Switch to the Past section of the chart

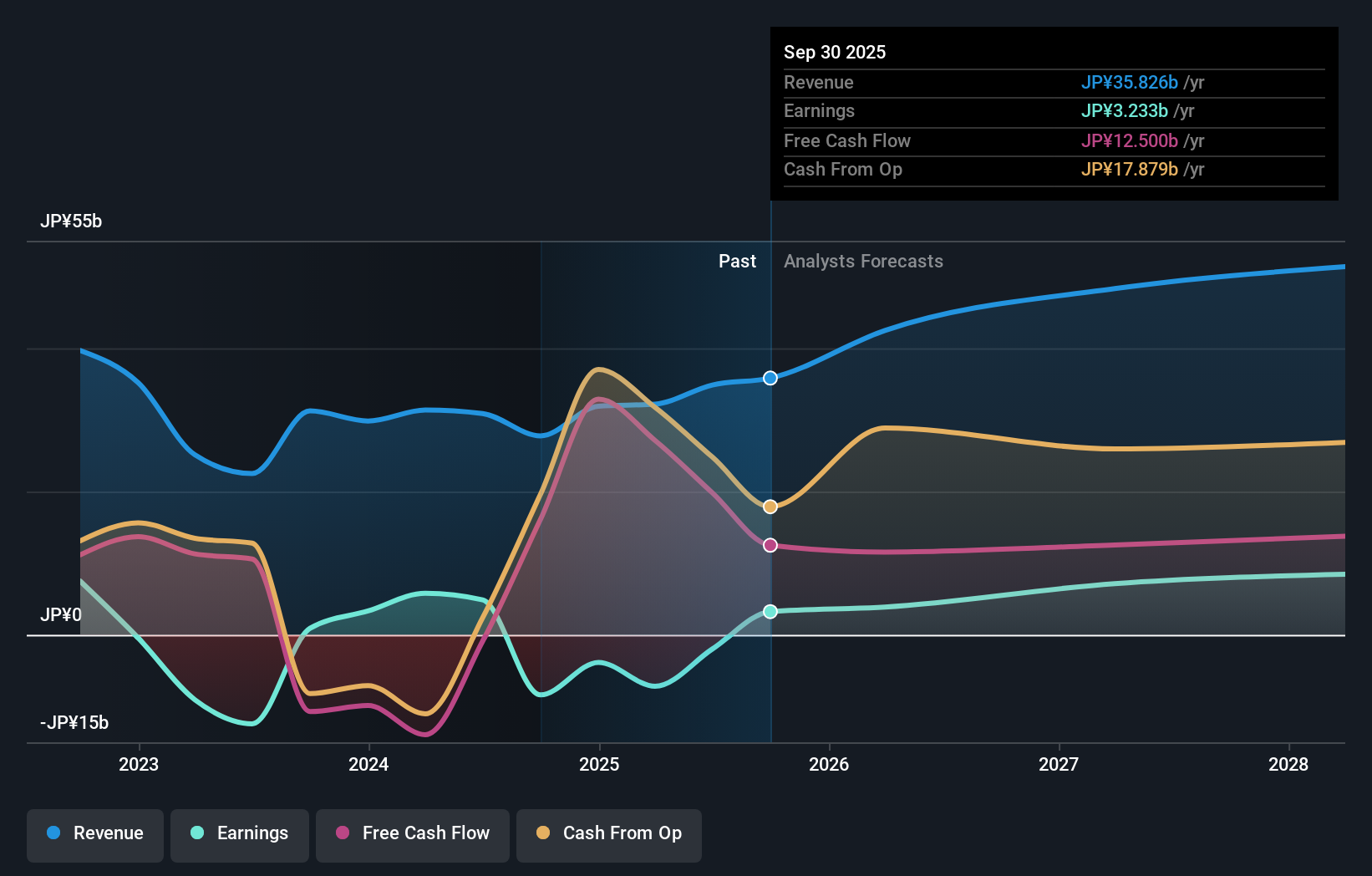click(737, 261)
